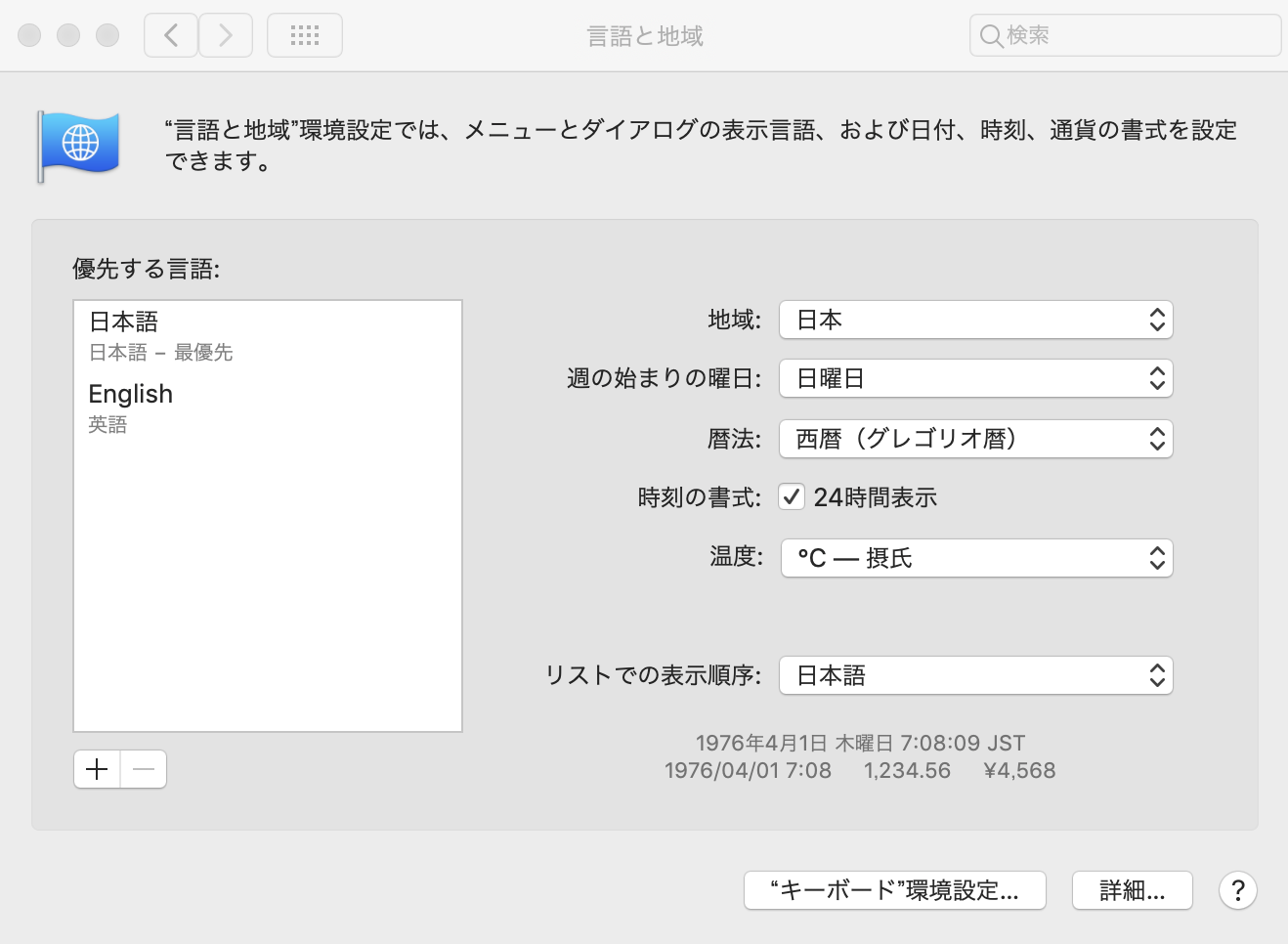Image resolution: width=1288 pixels, height=944 pixels.
Task: Click the plus button to add language
Action: pos(97,769)
